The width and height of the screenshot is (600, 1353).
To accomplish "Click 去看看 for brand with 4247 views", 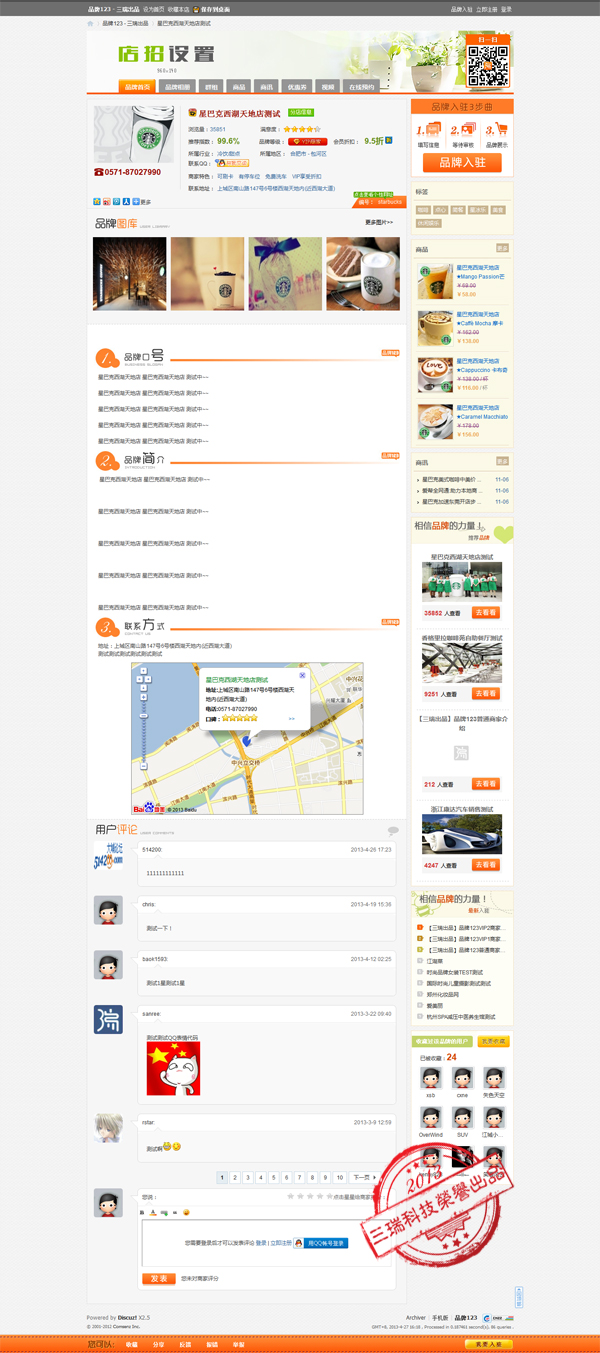I will [x=486, y=865].
